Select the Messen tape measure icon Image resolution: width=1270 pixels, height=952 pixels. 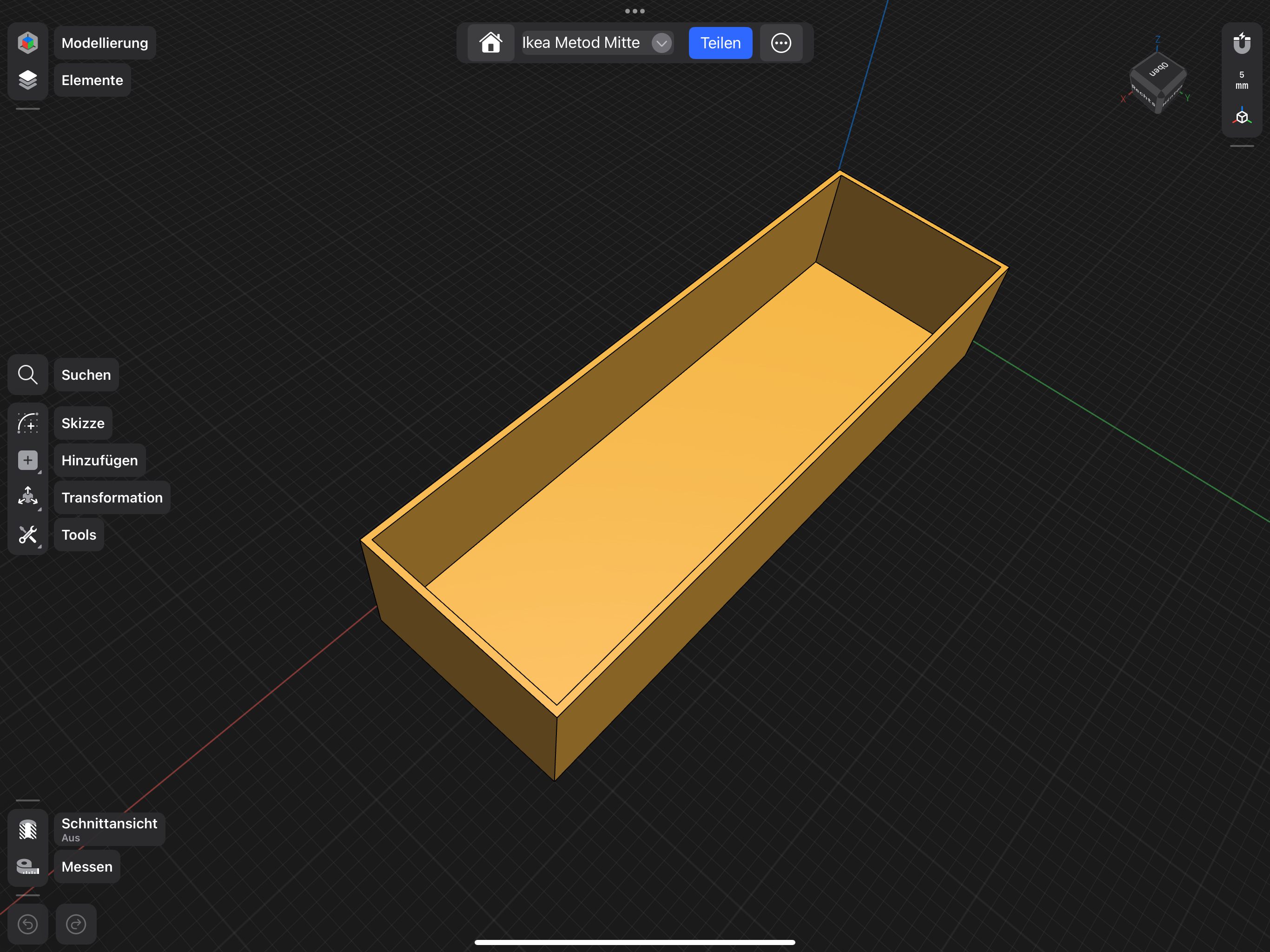[x=27, y=866]
